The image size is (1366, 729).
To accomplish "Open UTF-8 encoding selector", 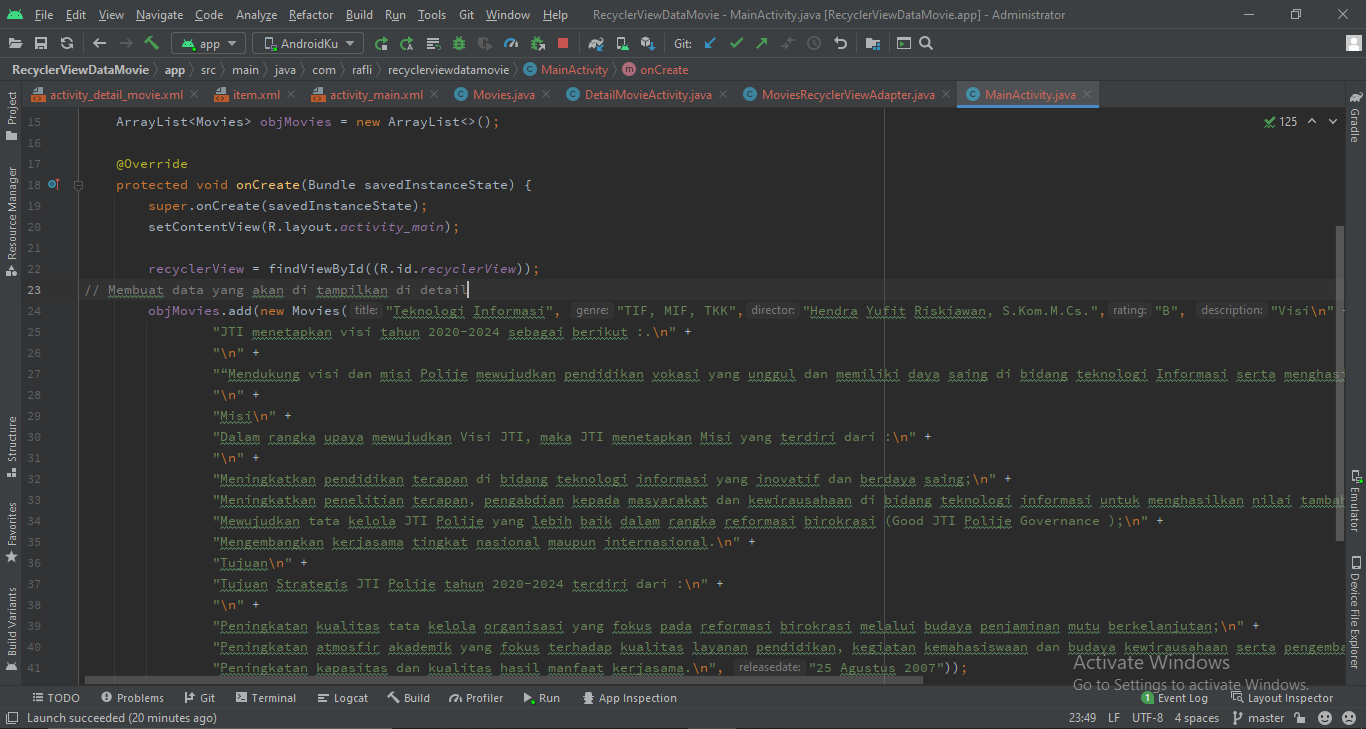I will click(x=1148, y=718).
